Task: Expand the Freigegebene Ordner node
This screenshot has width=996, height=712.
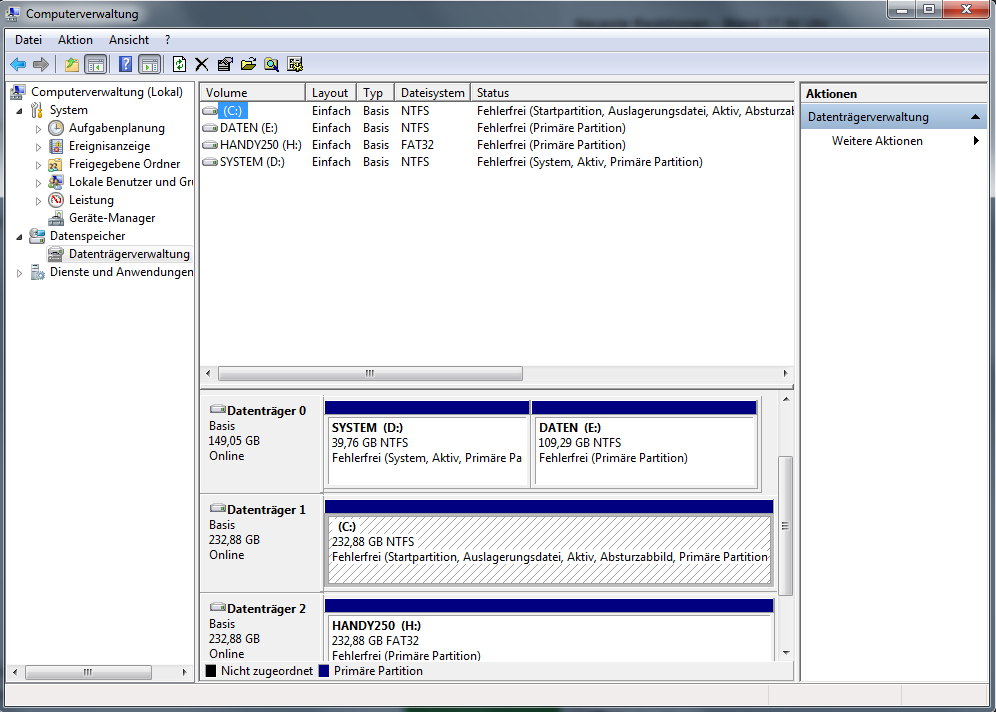Action: point(38,165)
